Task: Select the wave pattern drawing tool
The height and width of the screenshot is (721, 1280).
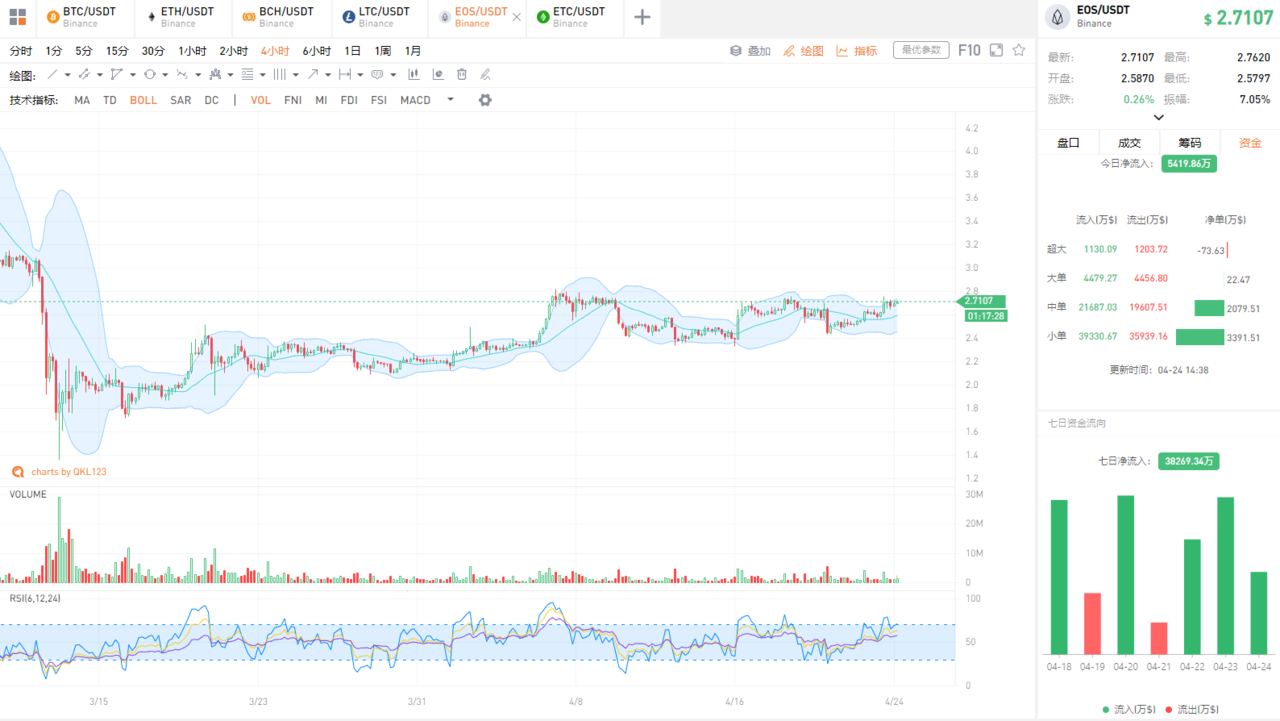Action: click(x=182, y=74)
